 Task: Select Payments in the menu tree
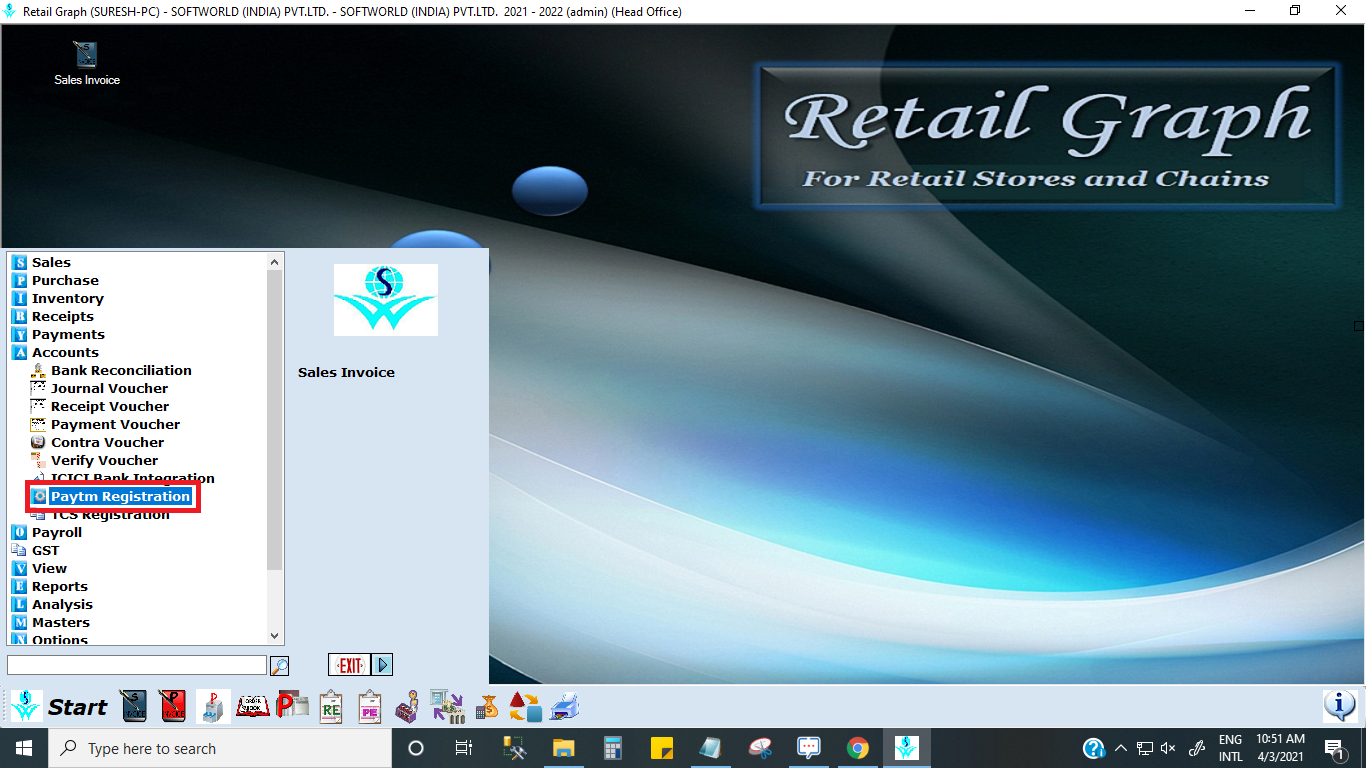tap(68, 334)
